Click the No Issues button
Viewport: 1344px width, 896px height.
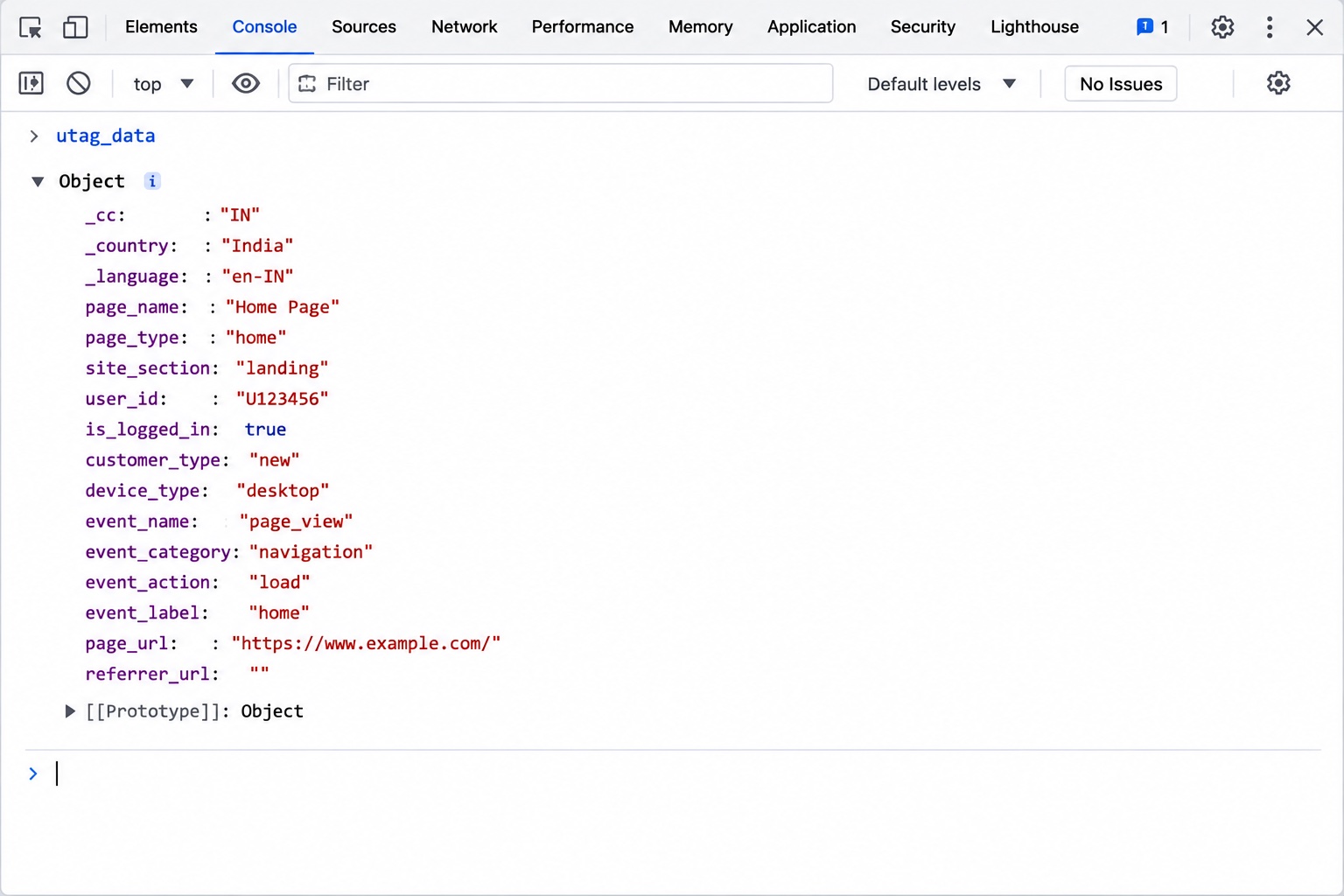(x=1121, y=84)
